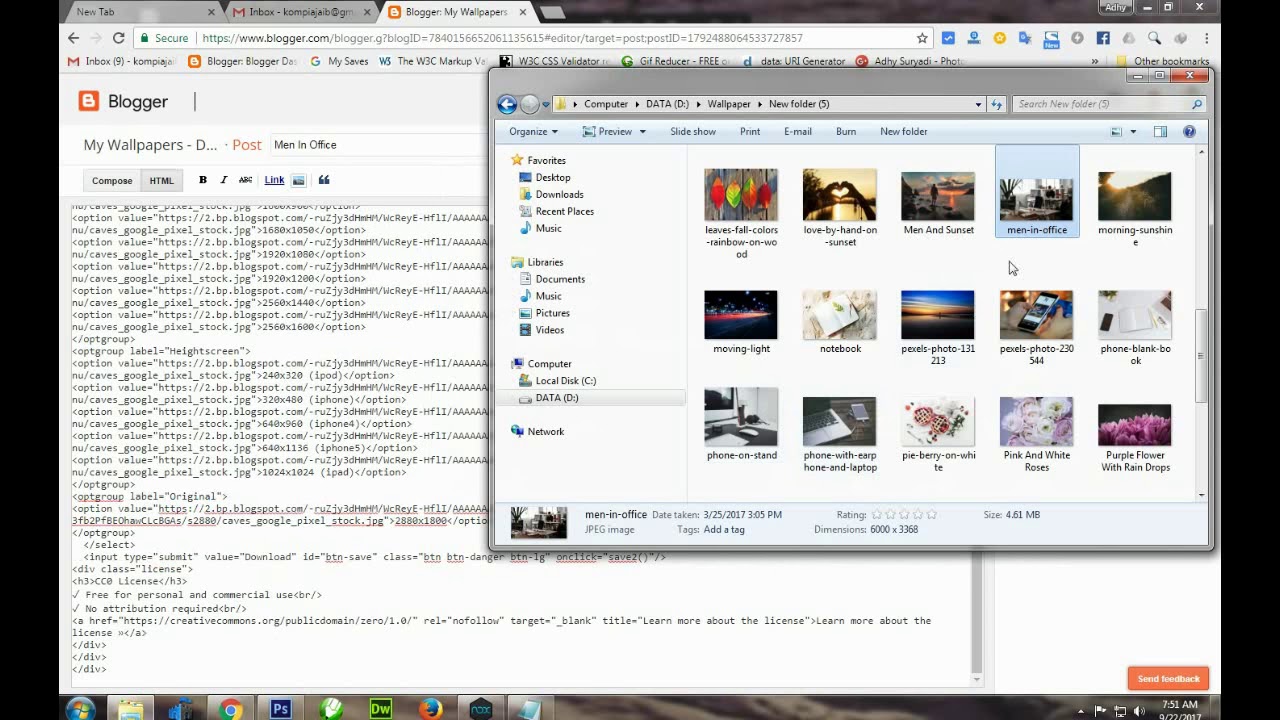
Task: Select Desktop in Favorites
Action: 552,178
